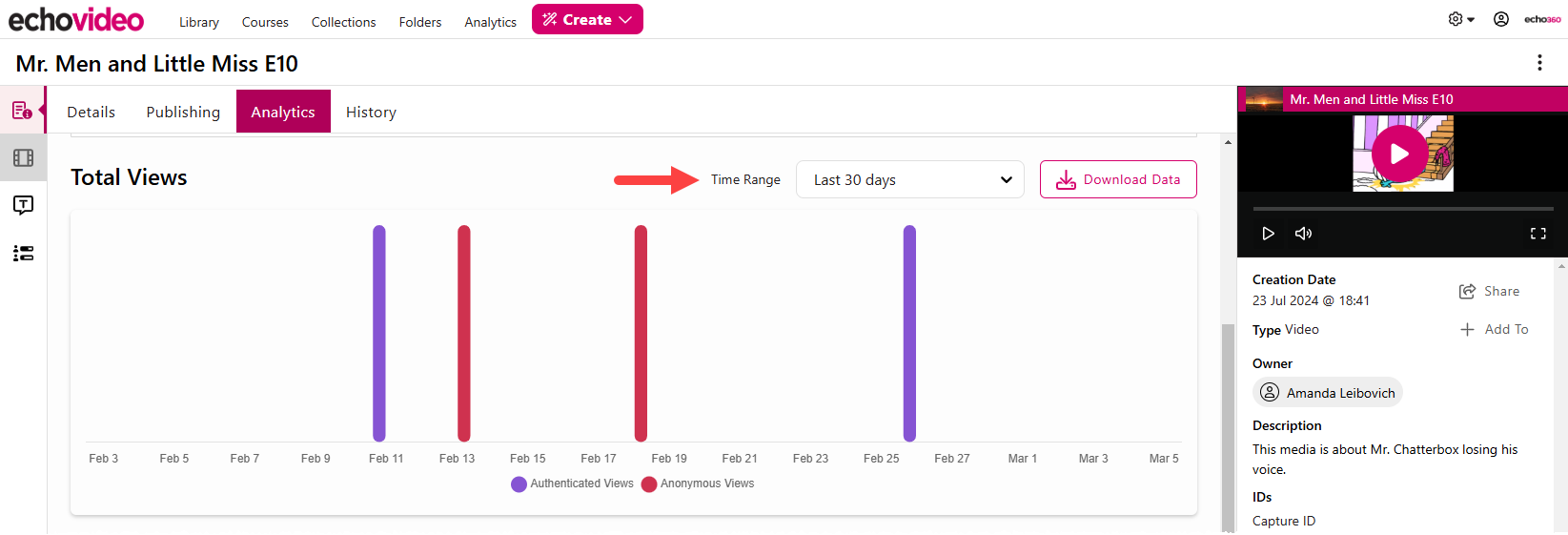Image resolution: width=1568 pixels, height=535 pixels.
Task: Click owner avatar icon for Amanda Leibovich
Action: [1270, 392]
